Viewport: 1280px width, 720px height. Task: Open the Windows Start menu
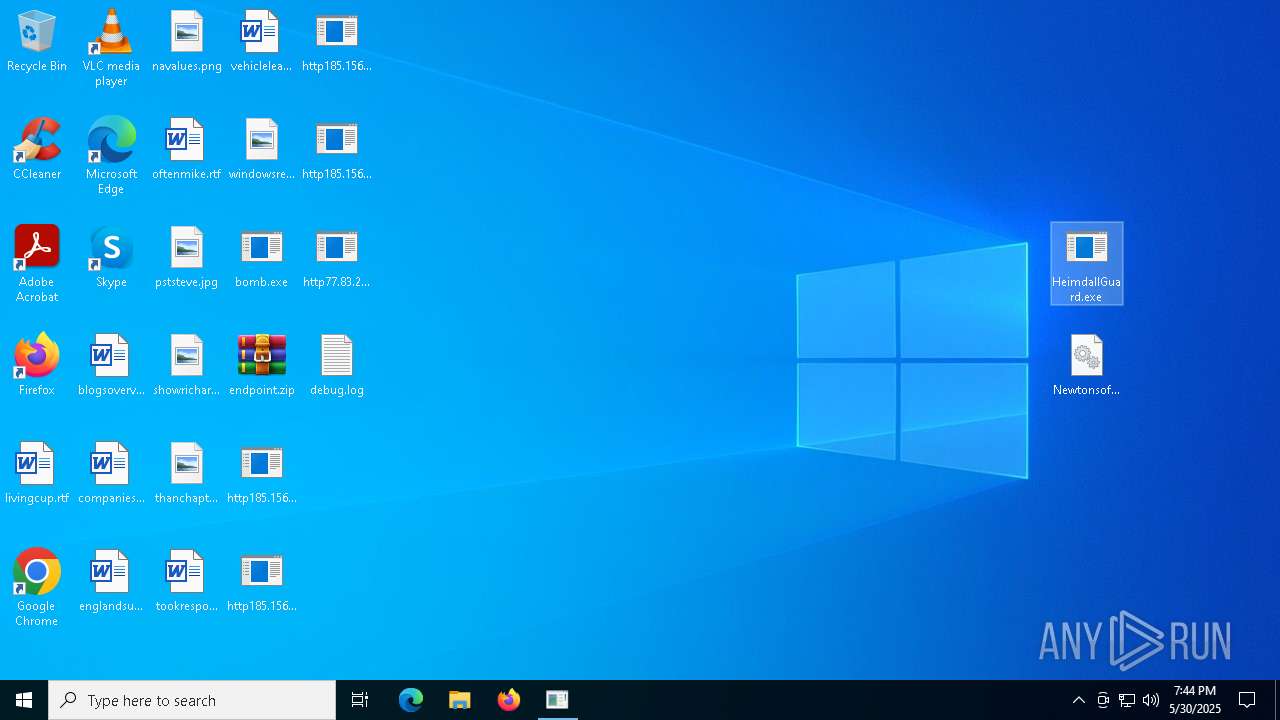(24, 700)
